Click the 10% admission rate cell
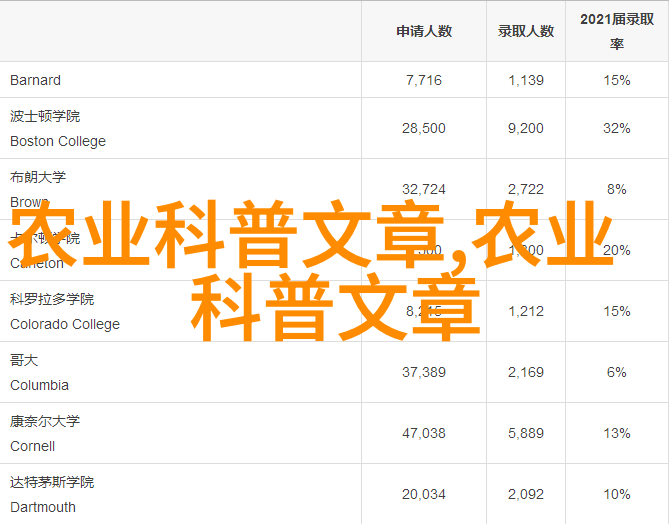Screen dimensions: 670x524 click(x=617, y=495)
